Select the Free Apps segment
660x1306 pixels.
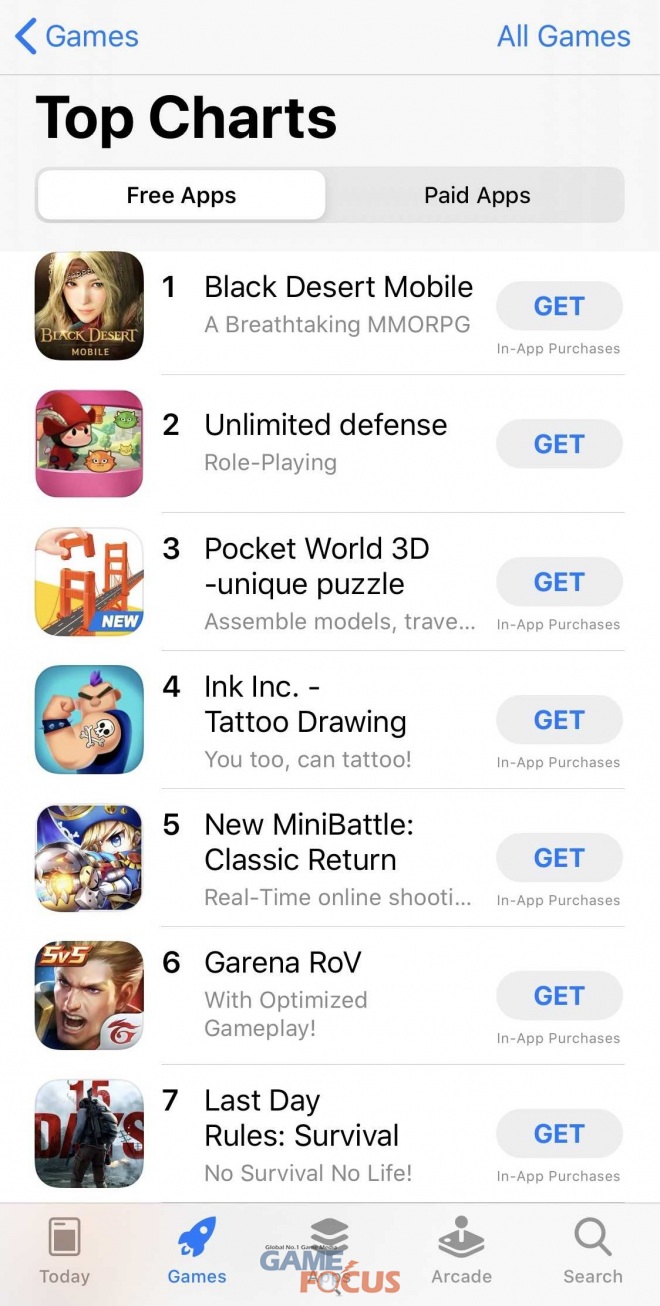(181, 195)
